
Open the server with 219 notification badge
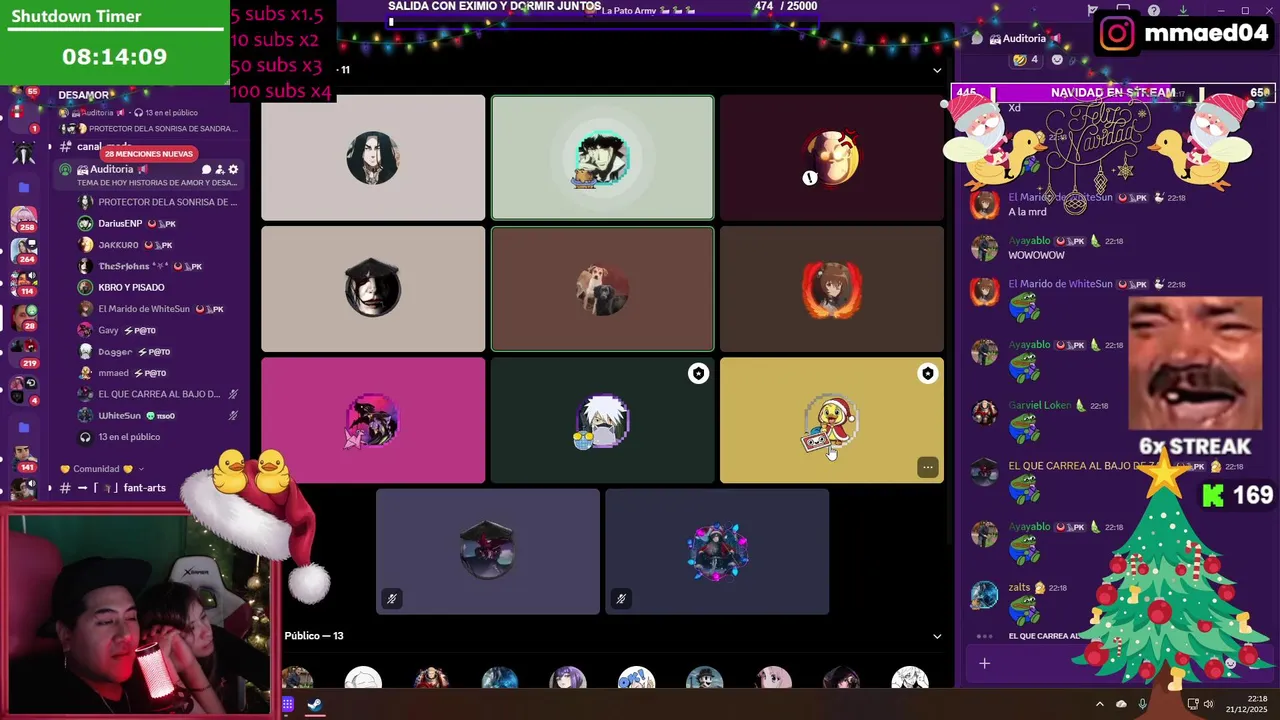pos(23,352)
